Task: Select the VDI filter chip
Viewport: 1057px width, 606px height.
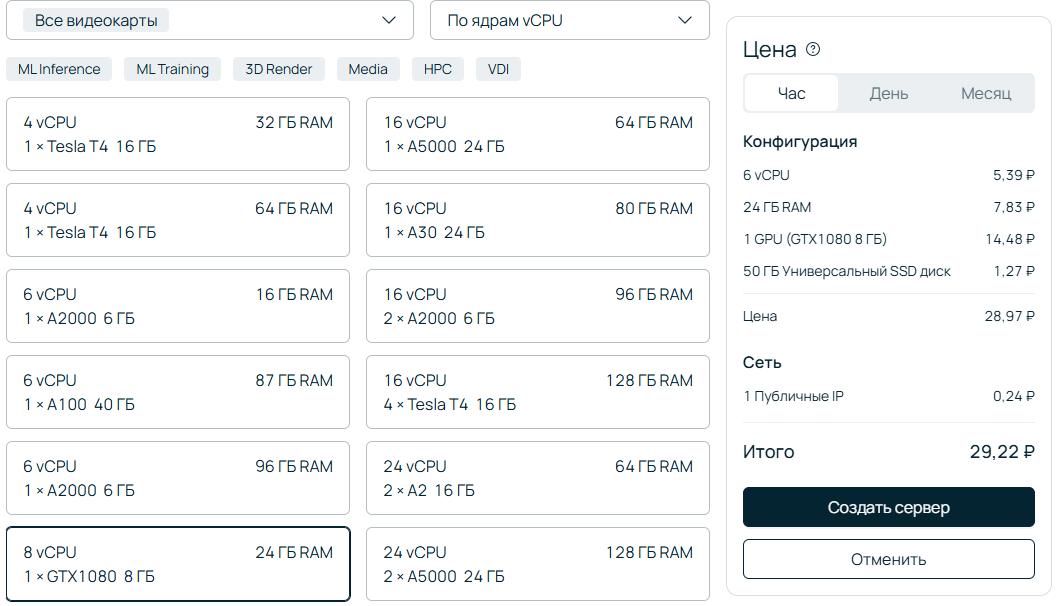Action: (x=498, y=69)
